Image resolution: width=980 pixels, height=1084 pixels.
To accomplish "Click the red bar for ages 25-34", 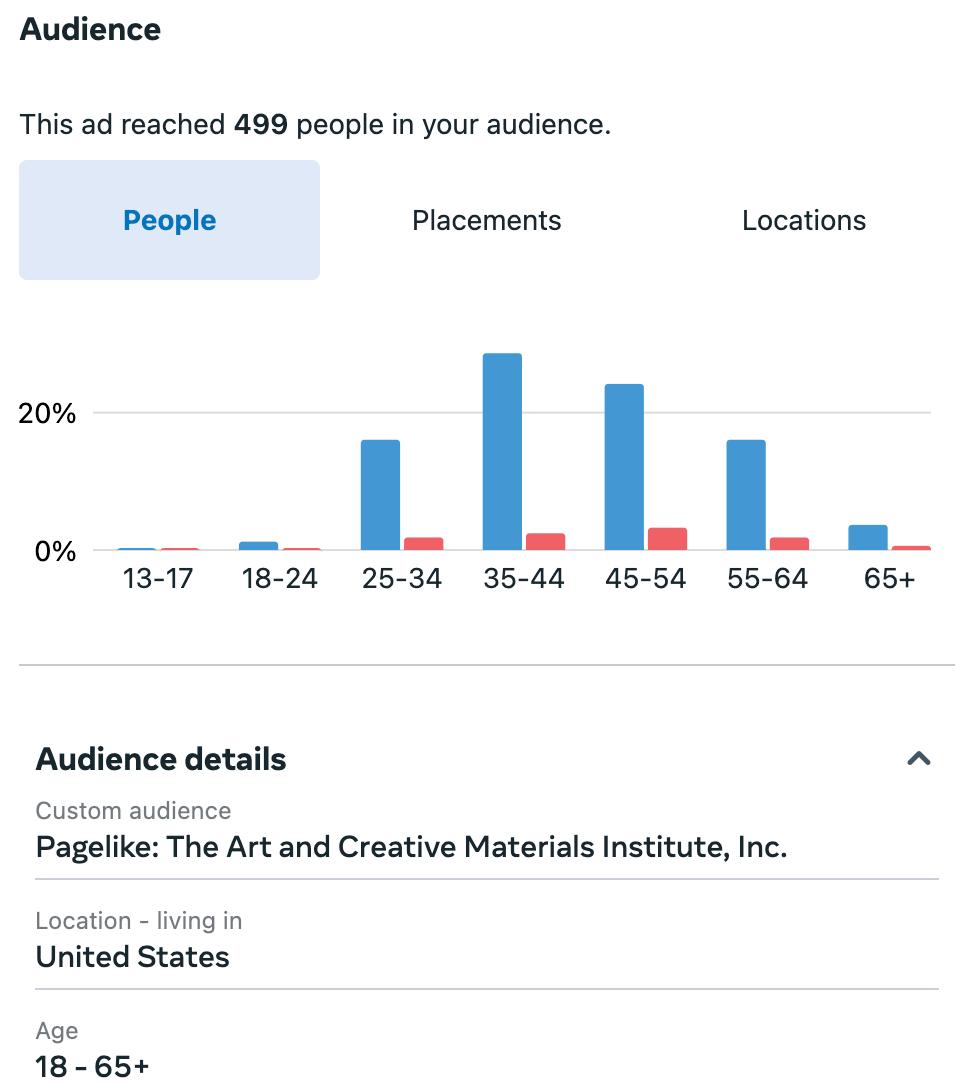I will (x=423, y=543).
